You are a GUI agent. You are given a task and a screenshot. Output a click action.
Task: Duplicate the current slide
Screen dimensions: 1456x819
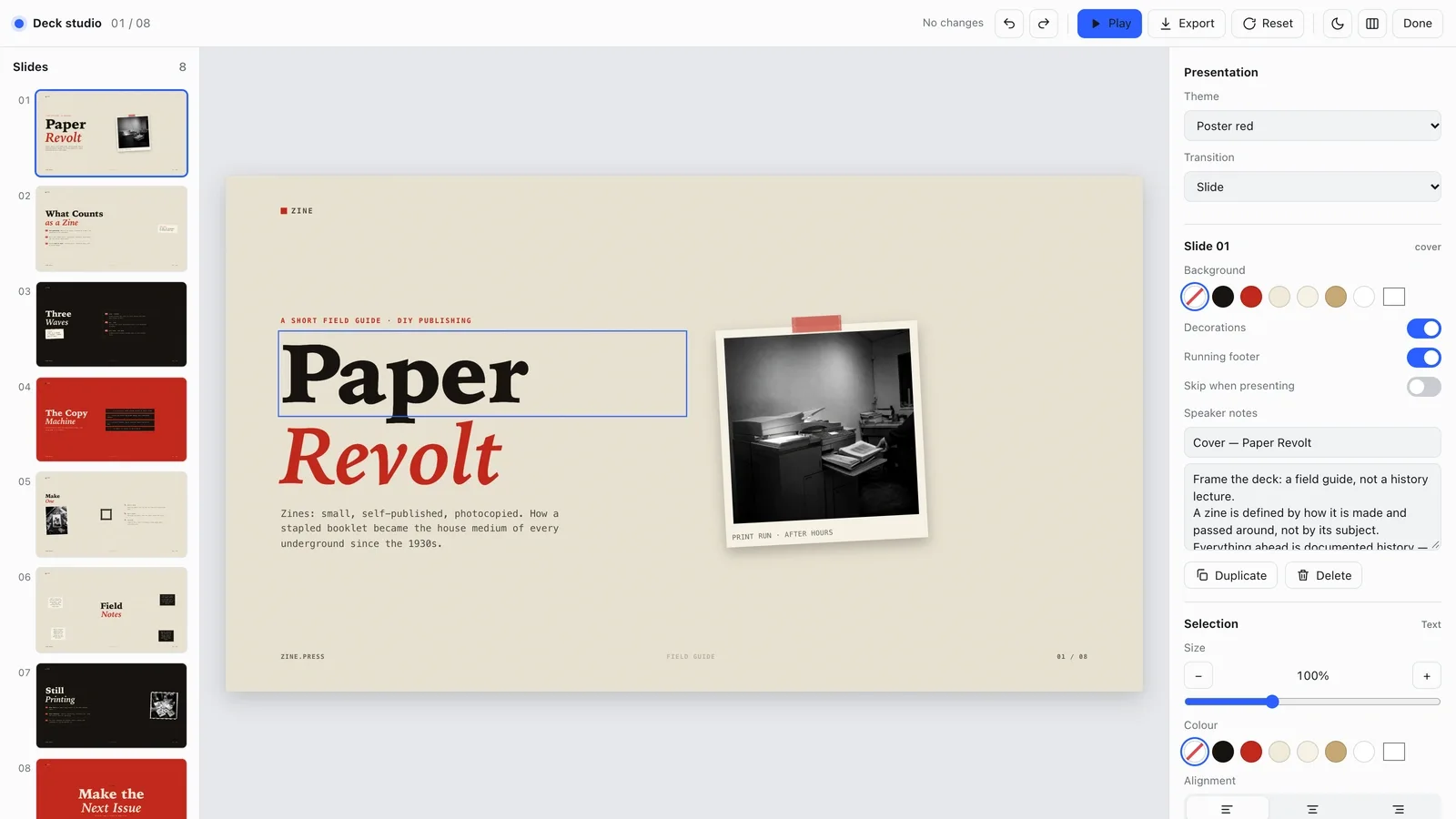[1230, 576]
